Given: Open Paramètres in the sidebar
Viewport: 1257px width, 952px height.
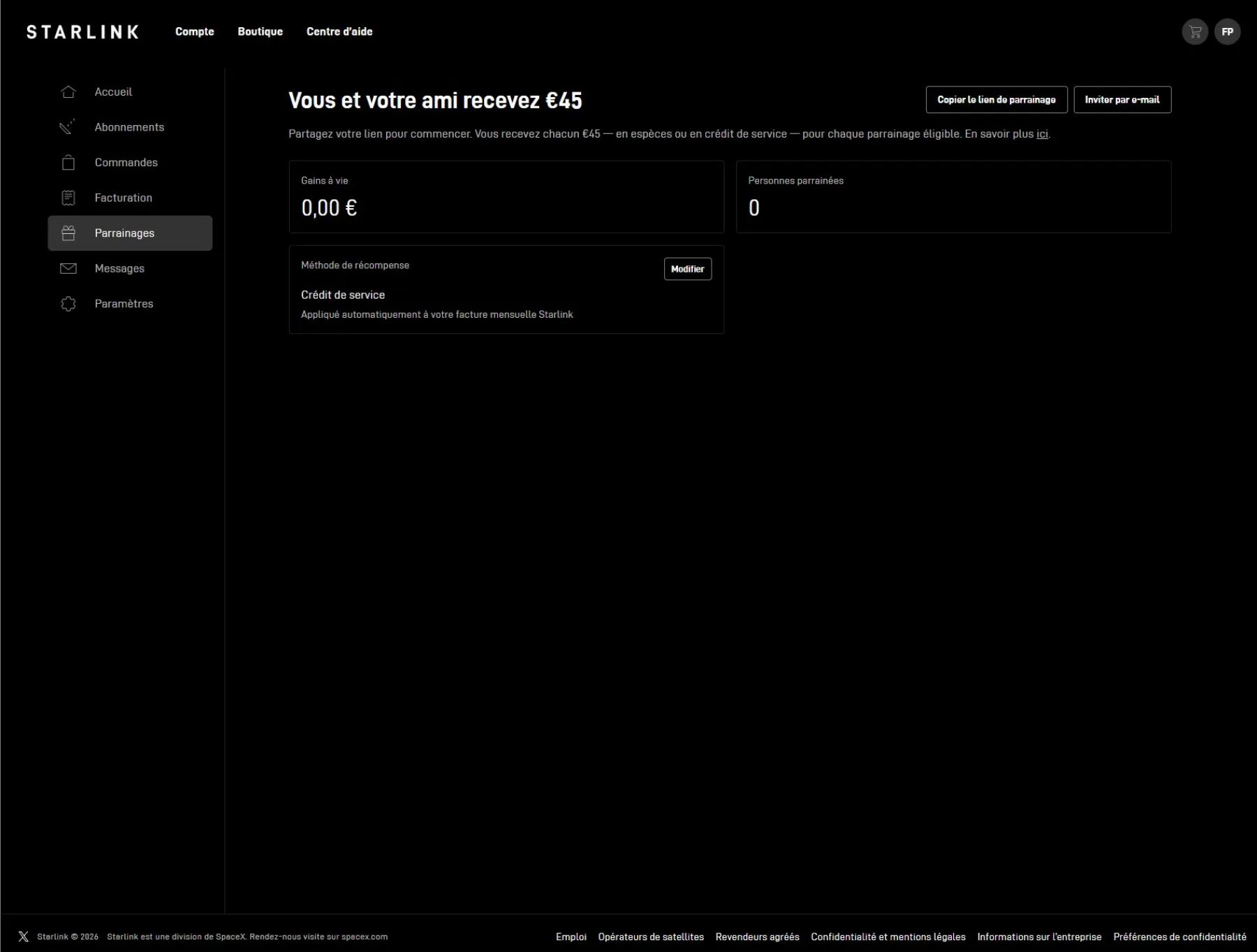Looking at the screenshot, I should 130,304.
